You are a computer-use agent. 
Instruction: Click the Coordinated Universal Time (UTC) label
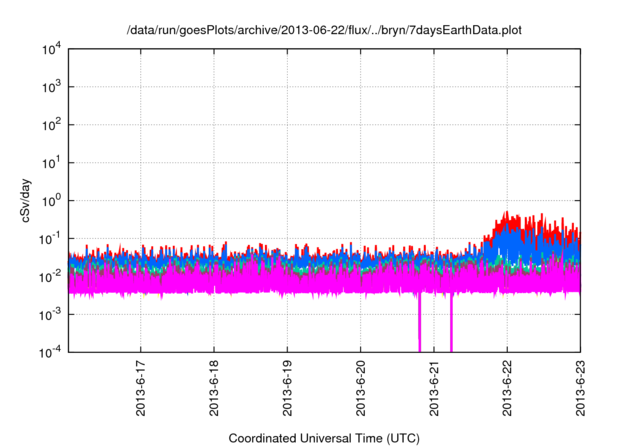(x=324, y=438)
